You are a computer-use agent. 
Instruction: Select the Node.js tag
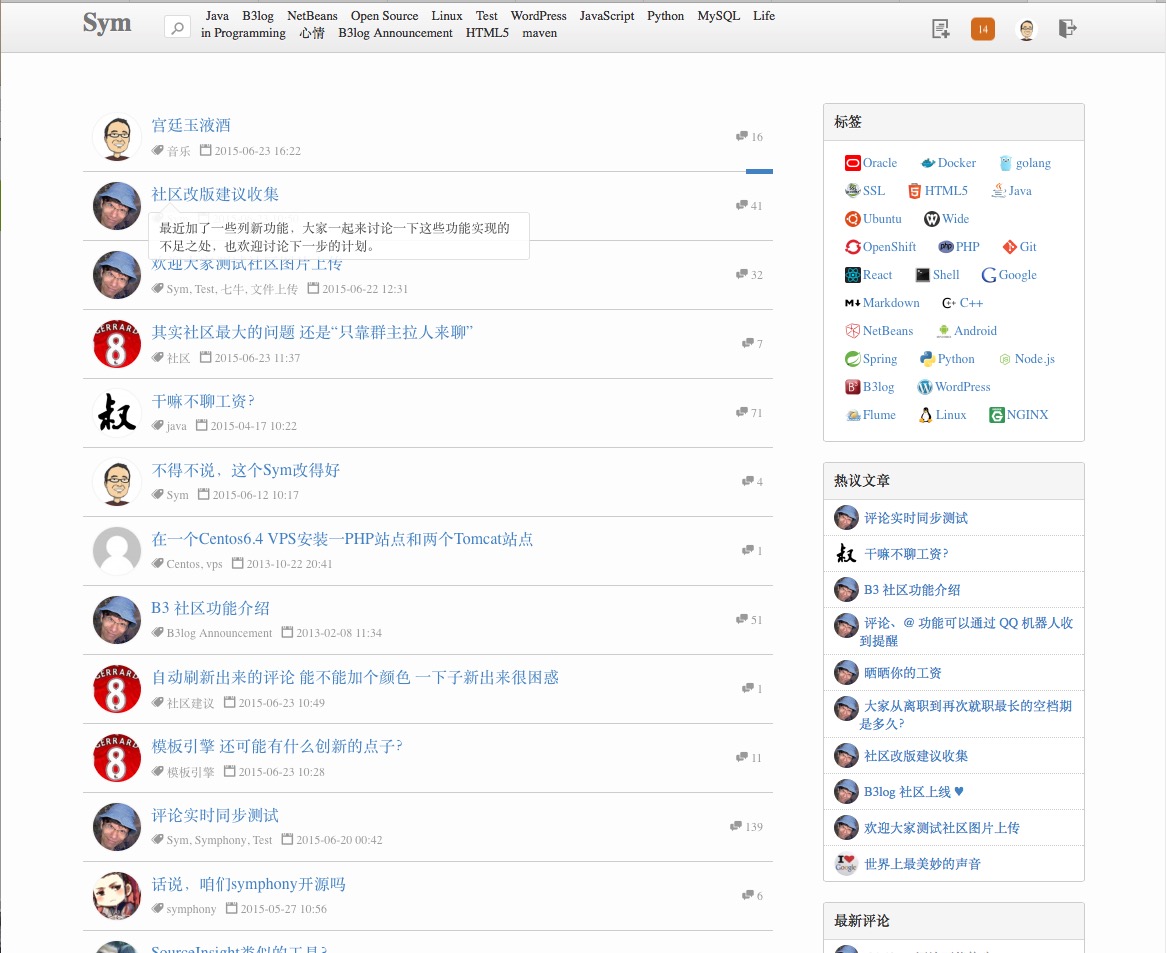(x=1026, y=359)
